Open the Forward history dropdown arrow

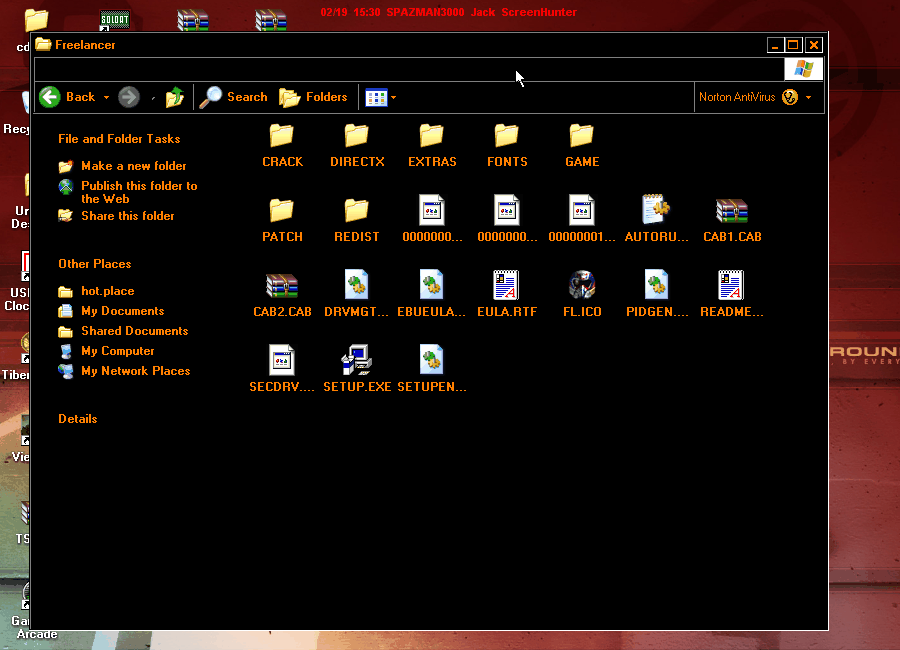click(153, 98)
